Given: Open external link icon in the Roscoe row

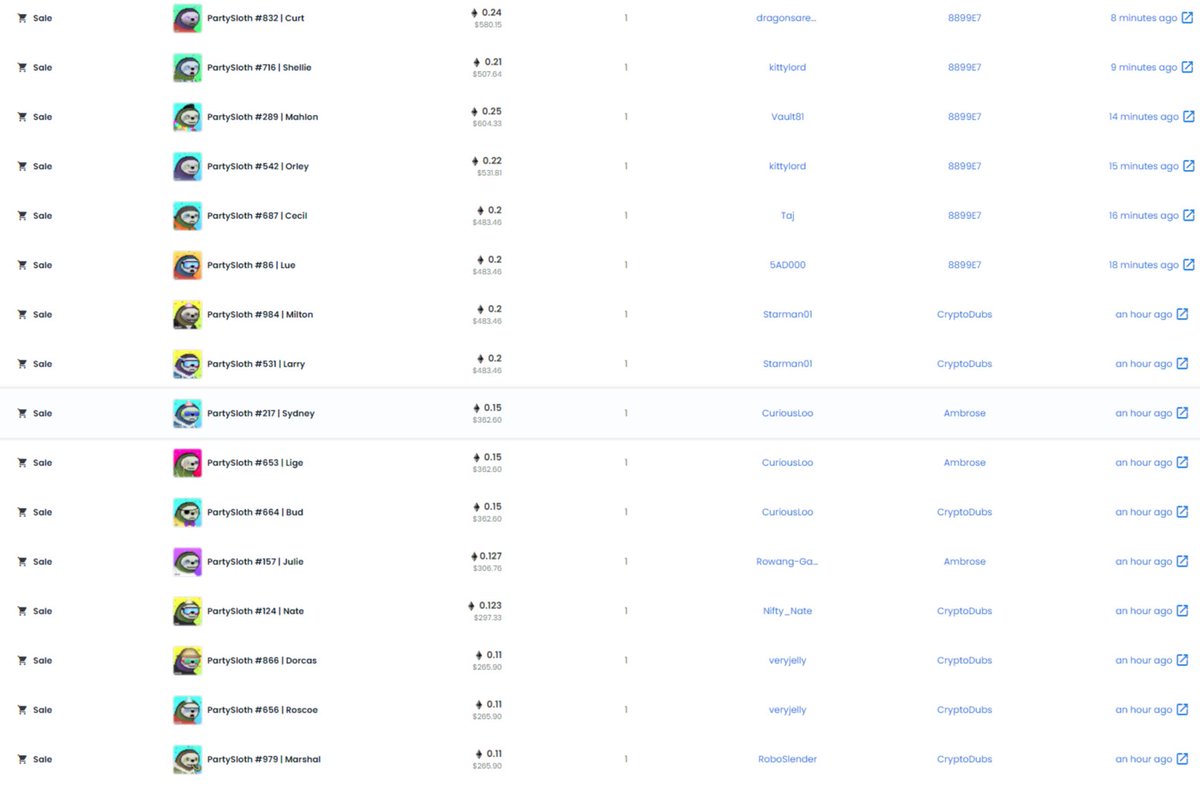Looking at the screenshot, I should [x=1182, y=710].
